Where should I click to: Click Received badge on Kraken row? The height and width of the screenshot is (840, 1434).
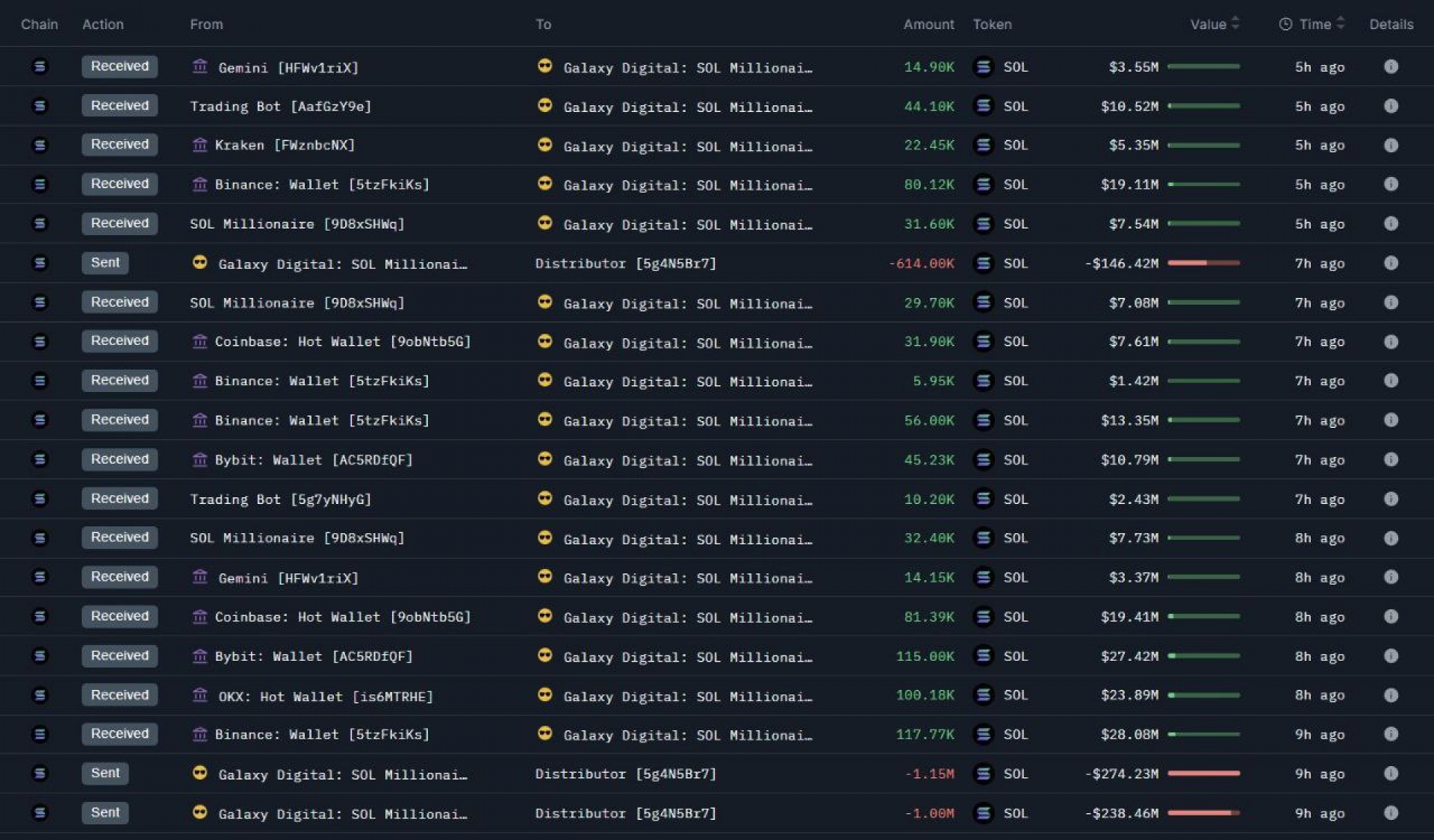pyautogui.click(x=119, y=145)
